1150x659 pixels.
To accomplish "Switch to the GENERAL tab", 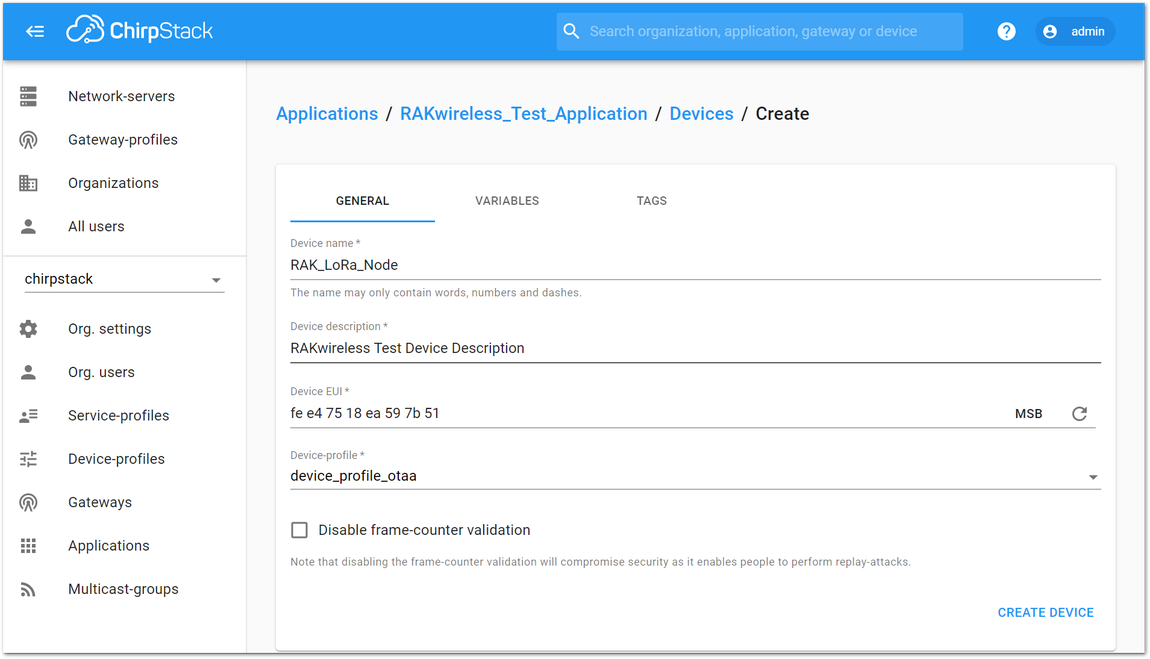I will tap(362, 201).
